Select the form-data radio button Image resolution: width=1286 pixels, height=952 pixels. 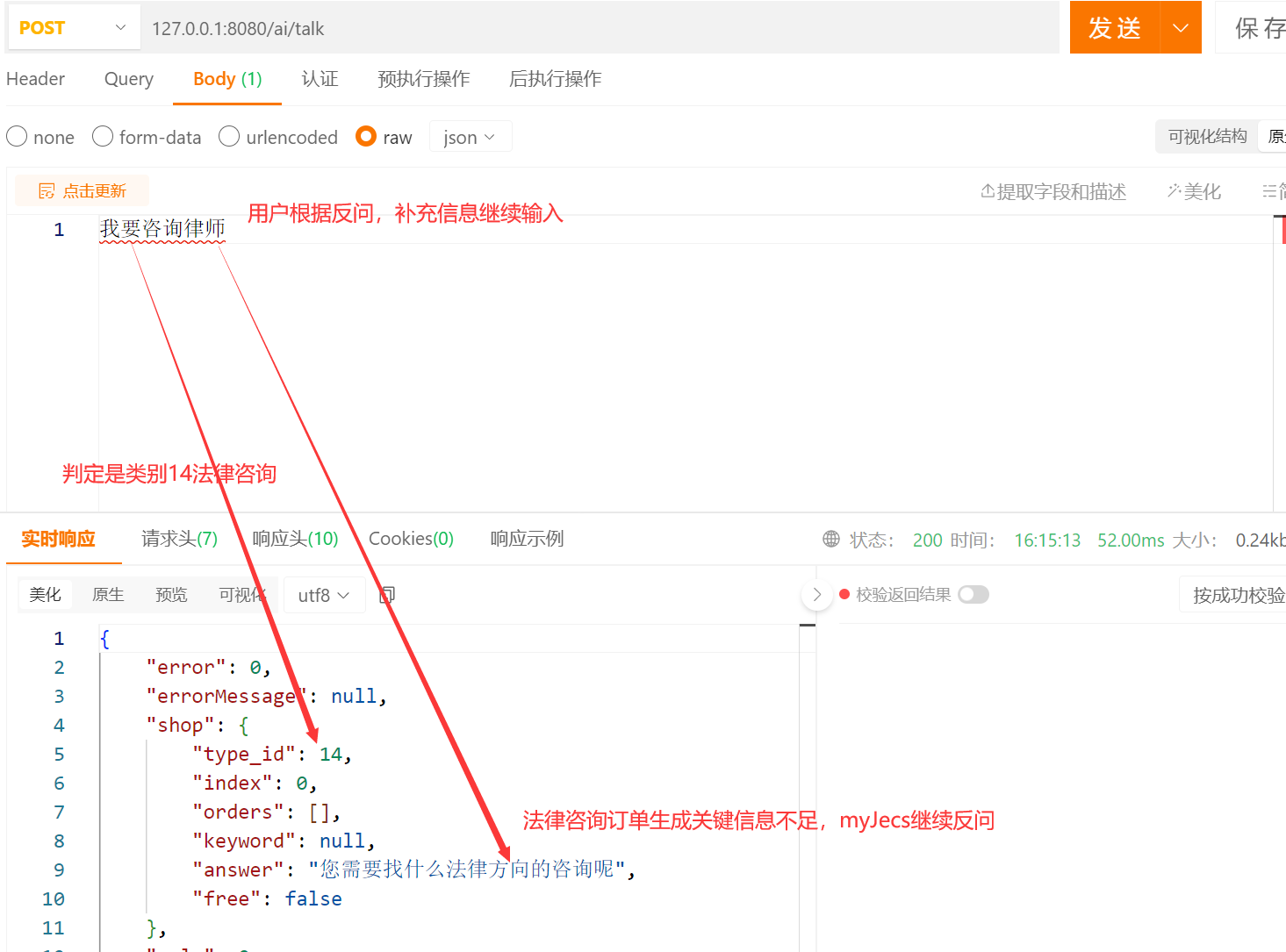[103, 137]
